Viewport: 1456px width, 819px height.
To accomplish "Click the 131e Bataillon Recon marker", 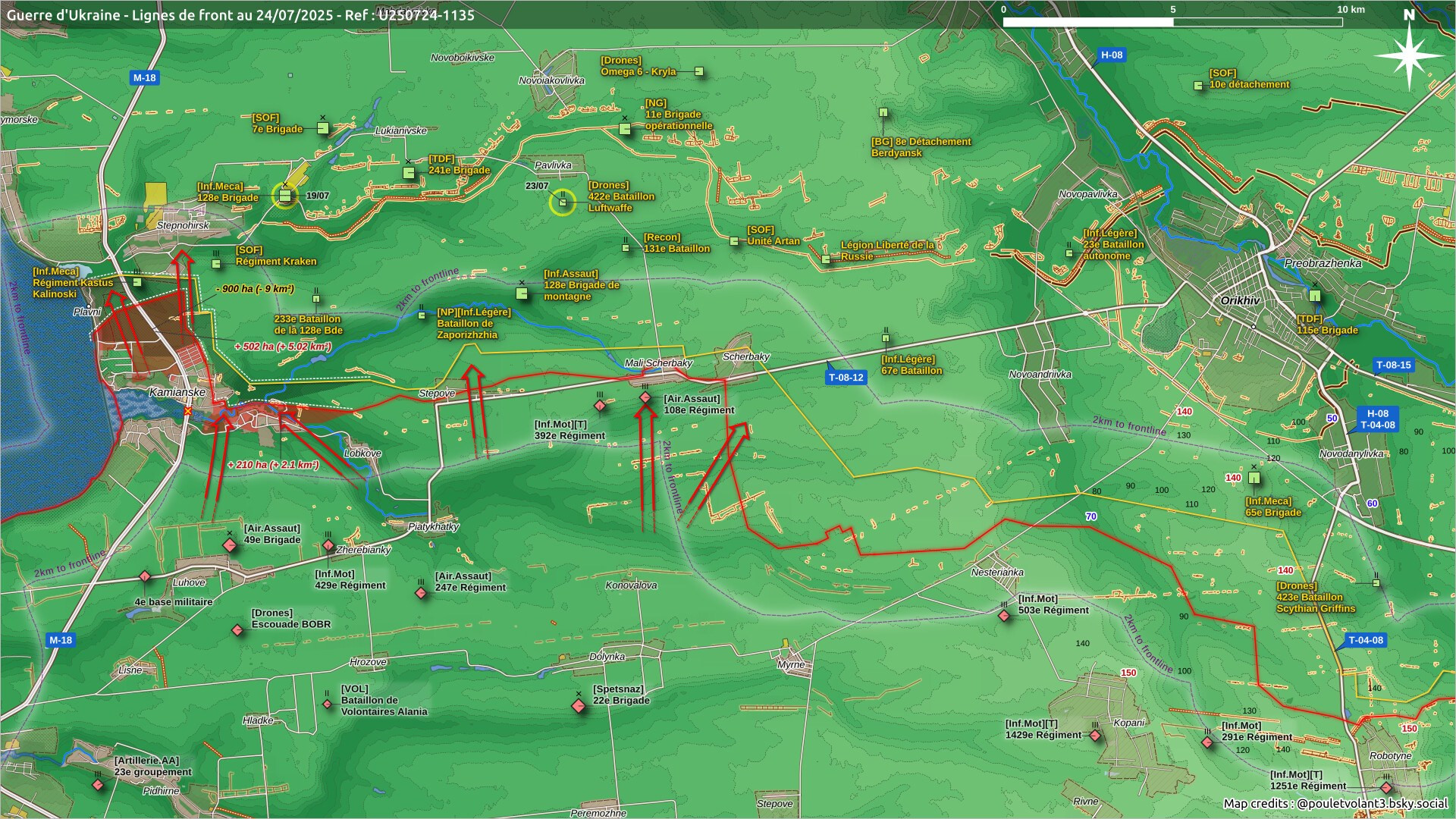I will (x=626, y=247).
